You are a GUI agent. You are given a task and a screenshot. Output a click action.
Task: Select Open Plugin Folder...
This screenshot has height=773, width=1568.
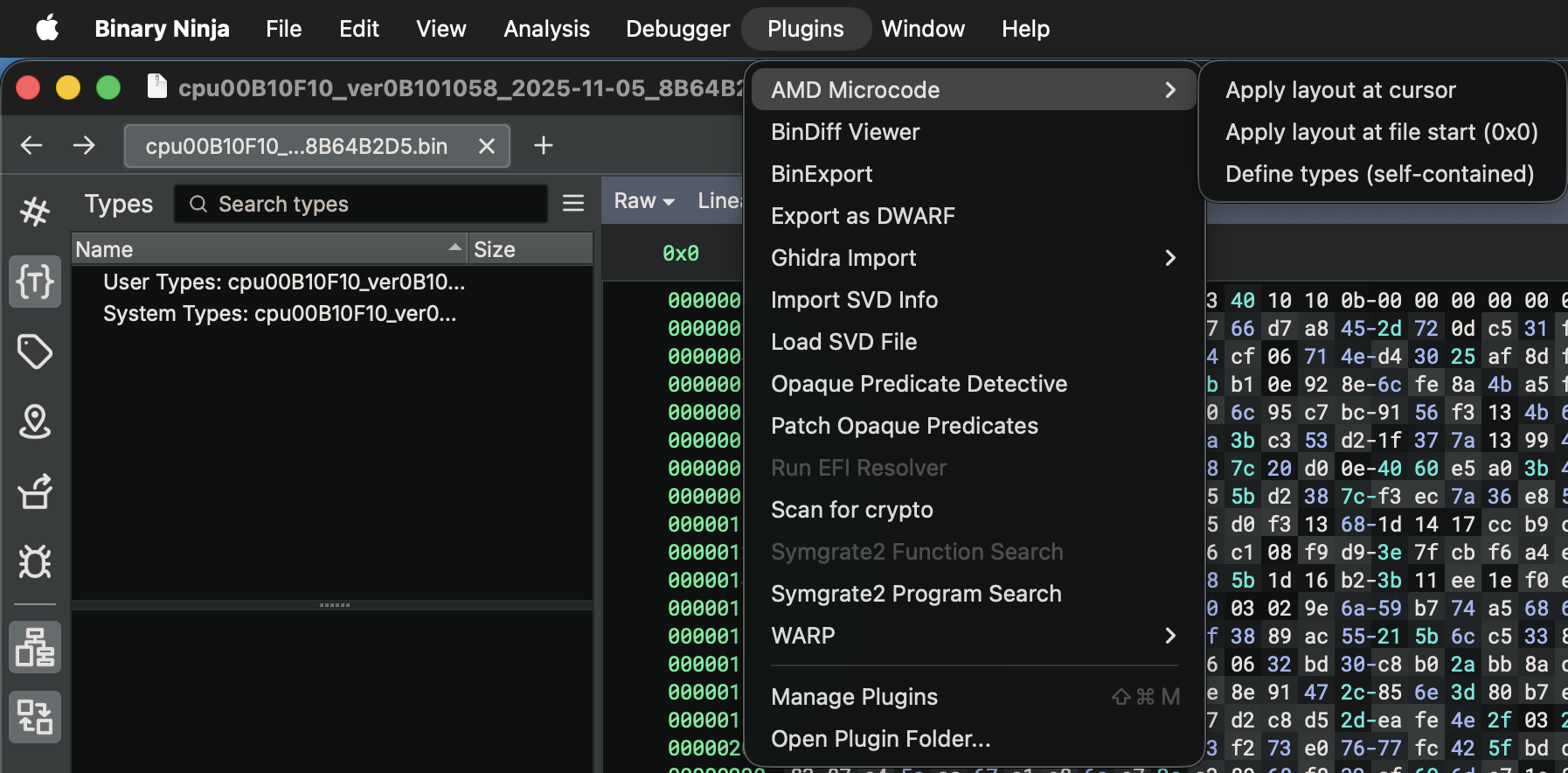[974, 739]
